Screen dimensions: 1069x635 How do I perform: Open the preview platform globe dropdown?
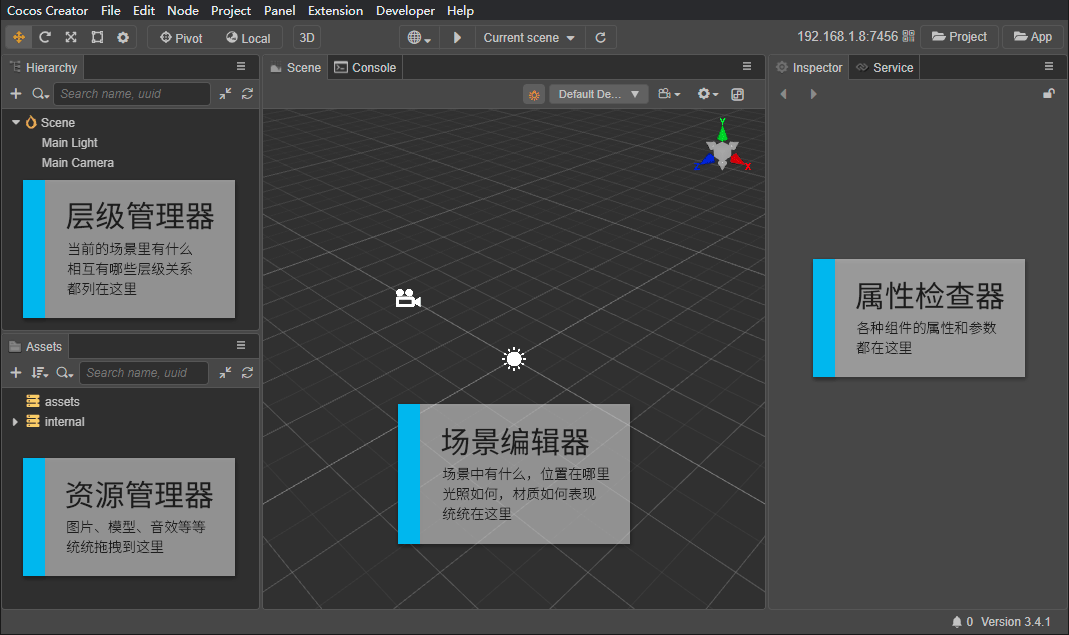(419, 38)
